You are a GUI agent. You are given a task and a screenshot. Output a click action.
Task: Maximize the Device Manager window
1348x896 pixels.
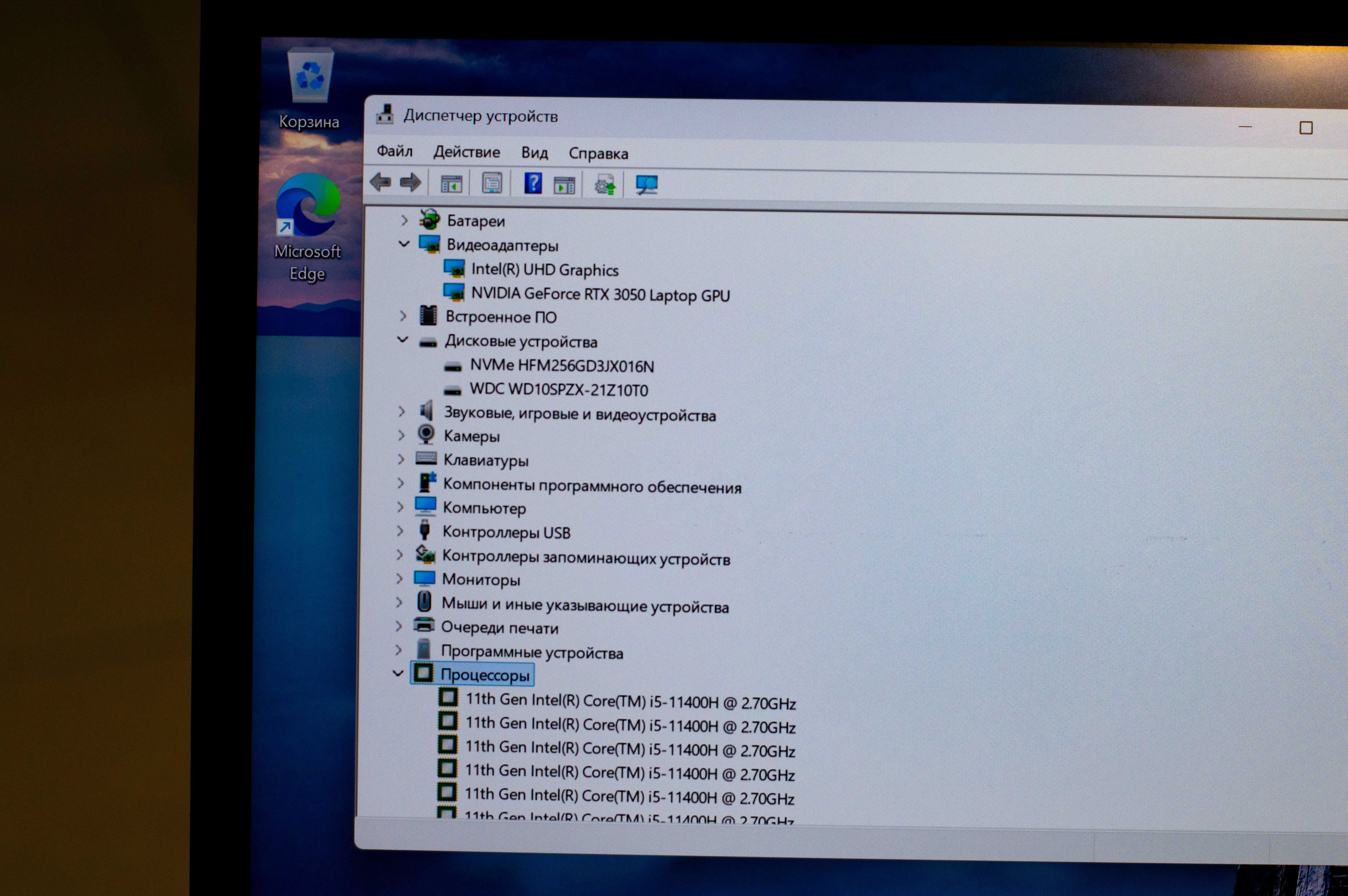(1306, 127)
